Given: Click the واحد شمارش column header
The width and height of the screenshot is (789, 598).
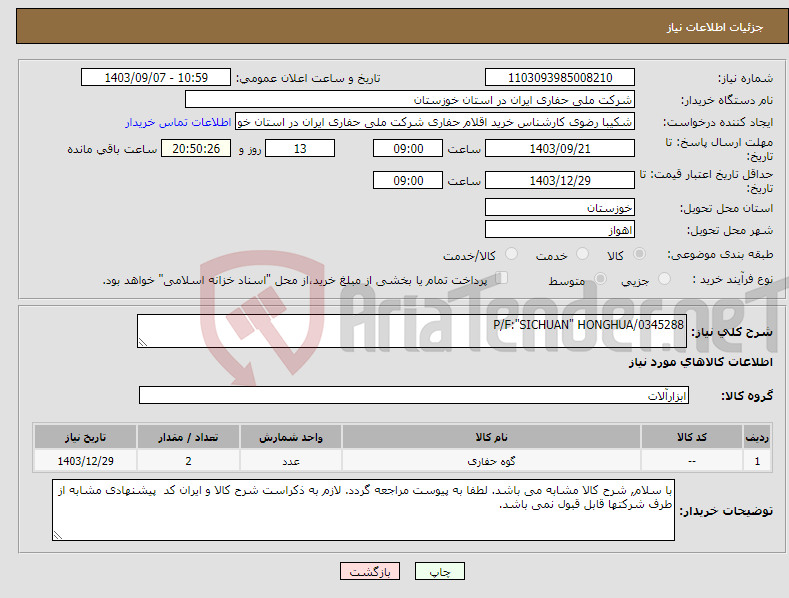Looking at the screenshot, I should pyautogui.click(x=291, y=437).
